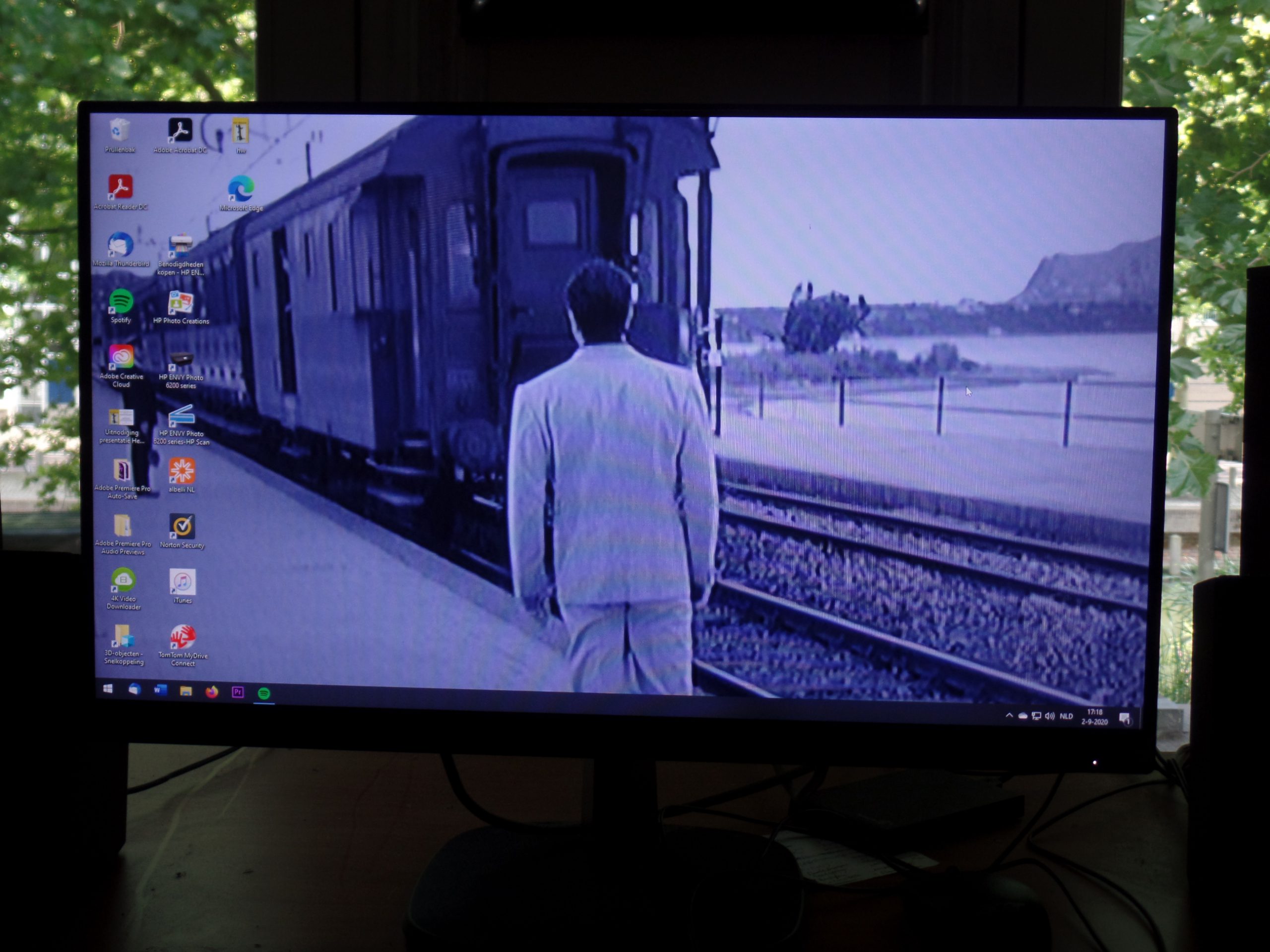Launch the Adobe Creative Cloud shortcut
This screenshot has width=1270, height=952.
121,366
